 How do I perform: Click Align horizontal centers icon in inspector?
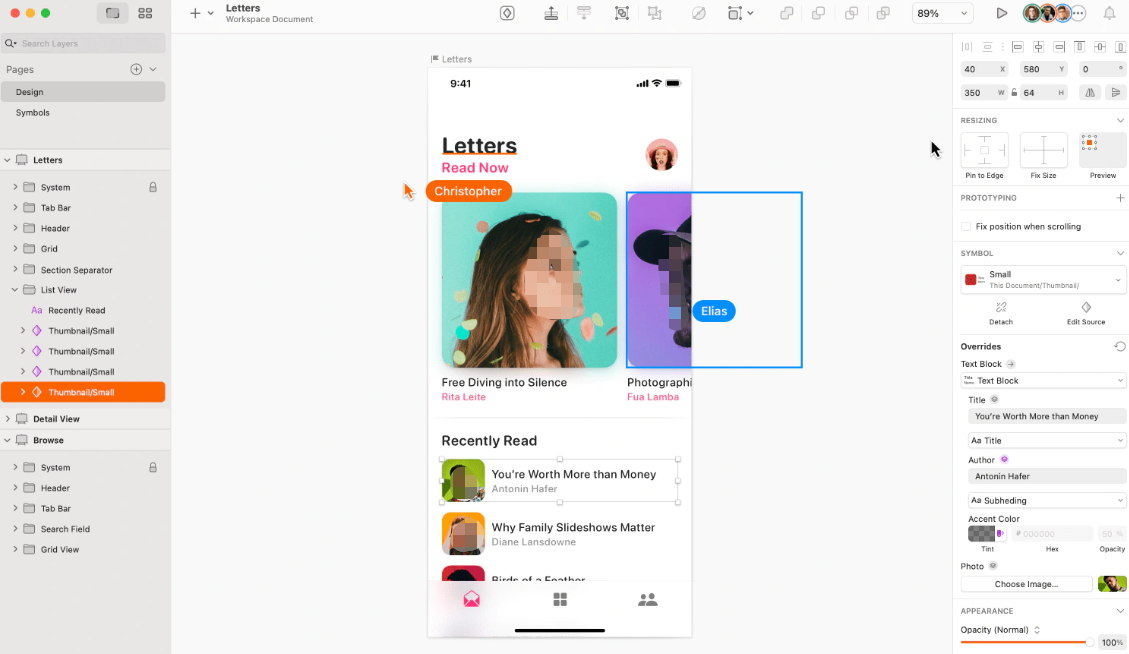(1038, 47)
